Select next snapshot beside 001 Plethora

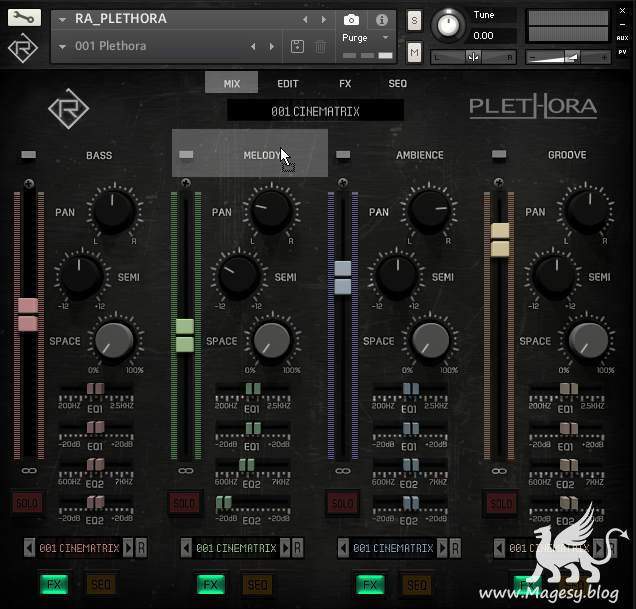(x=272, y=47)
